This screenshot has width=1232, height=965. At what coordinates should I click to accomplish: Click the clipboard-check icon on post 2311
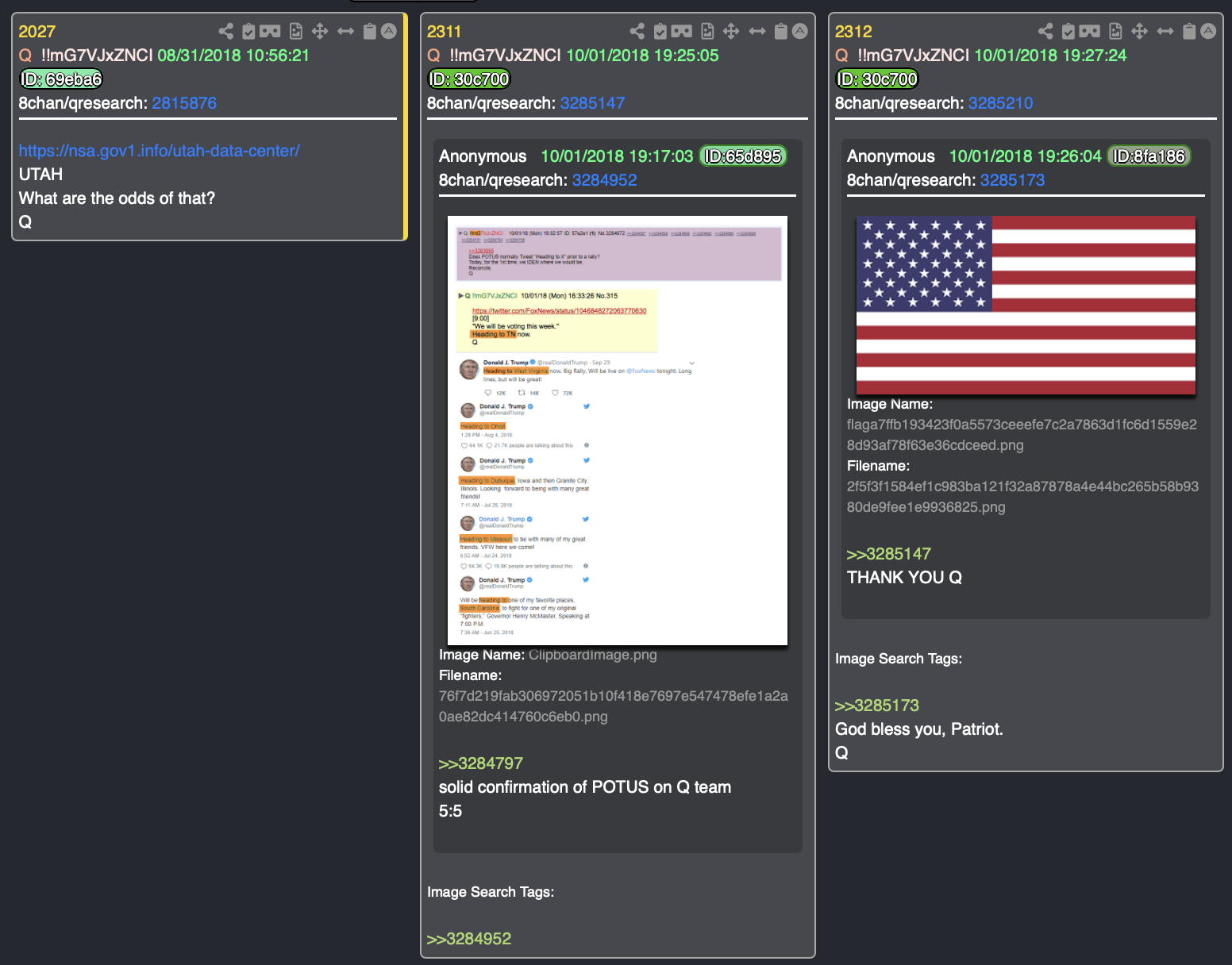660,31
